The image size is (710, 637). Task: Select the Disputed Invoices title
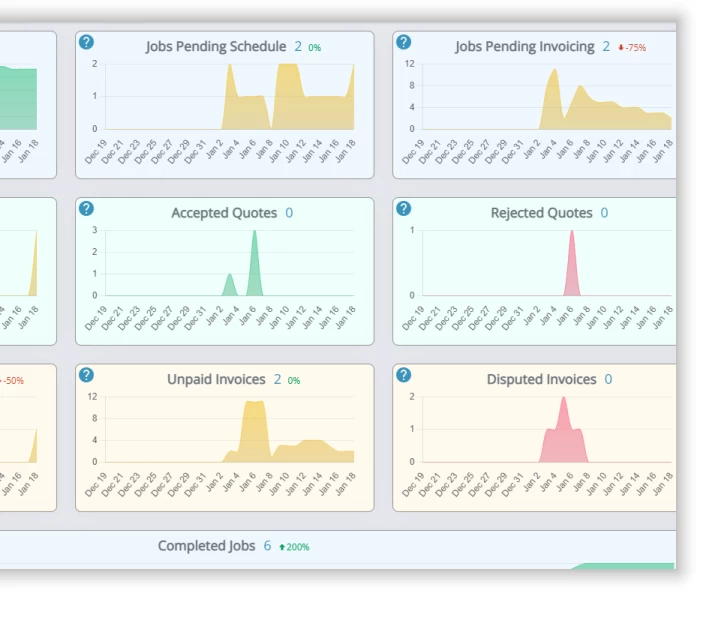coord(542,379)
